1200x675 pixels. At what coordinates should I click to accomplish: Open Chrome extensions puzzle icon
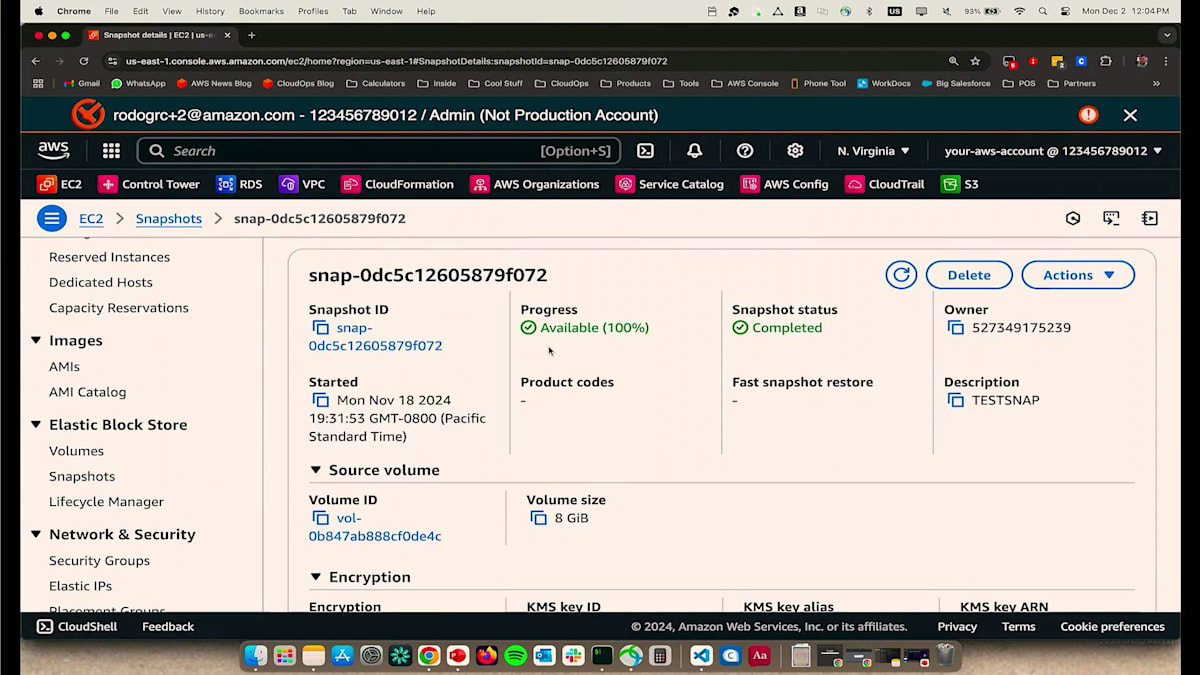pos(1105,61)
